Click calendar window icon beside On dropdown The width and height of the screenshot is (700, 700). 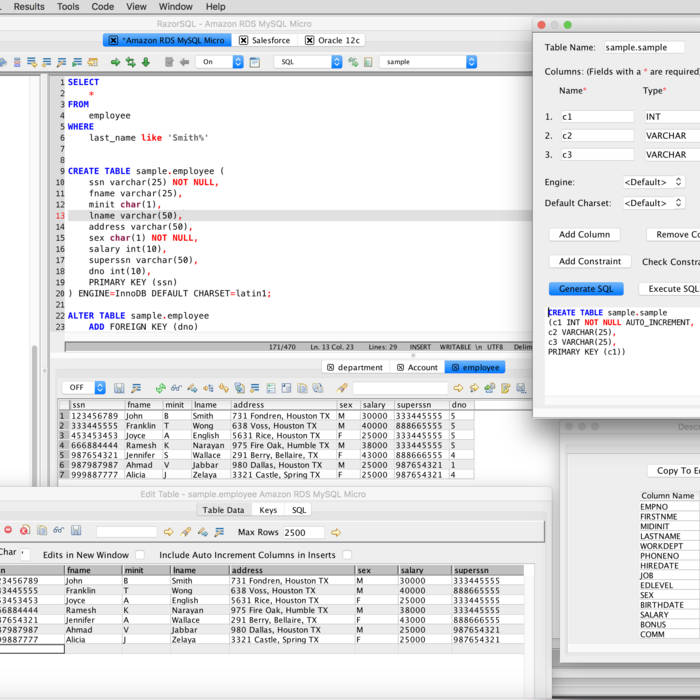(x=254, y=62)
